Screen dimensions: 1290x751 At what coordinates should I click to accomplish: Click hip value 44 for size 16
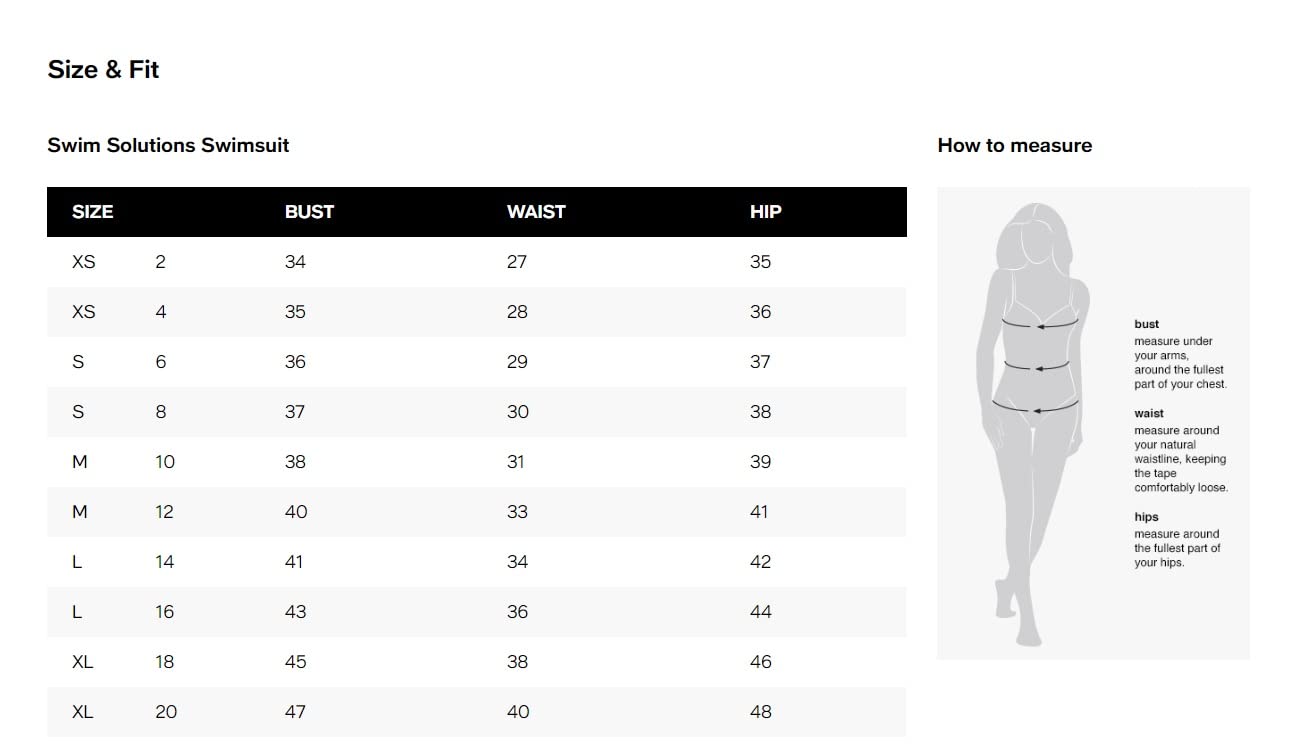point(761,612)
